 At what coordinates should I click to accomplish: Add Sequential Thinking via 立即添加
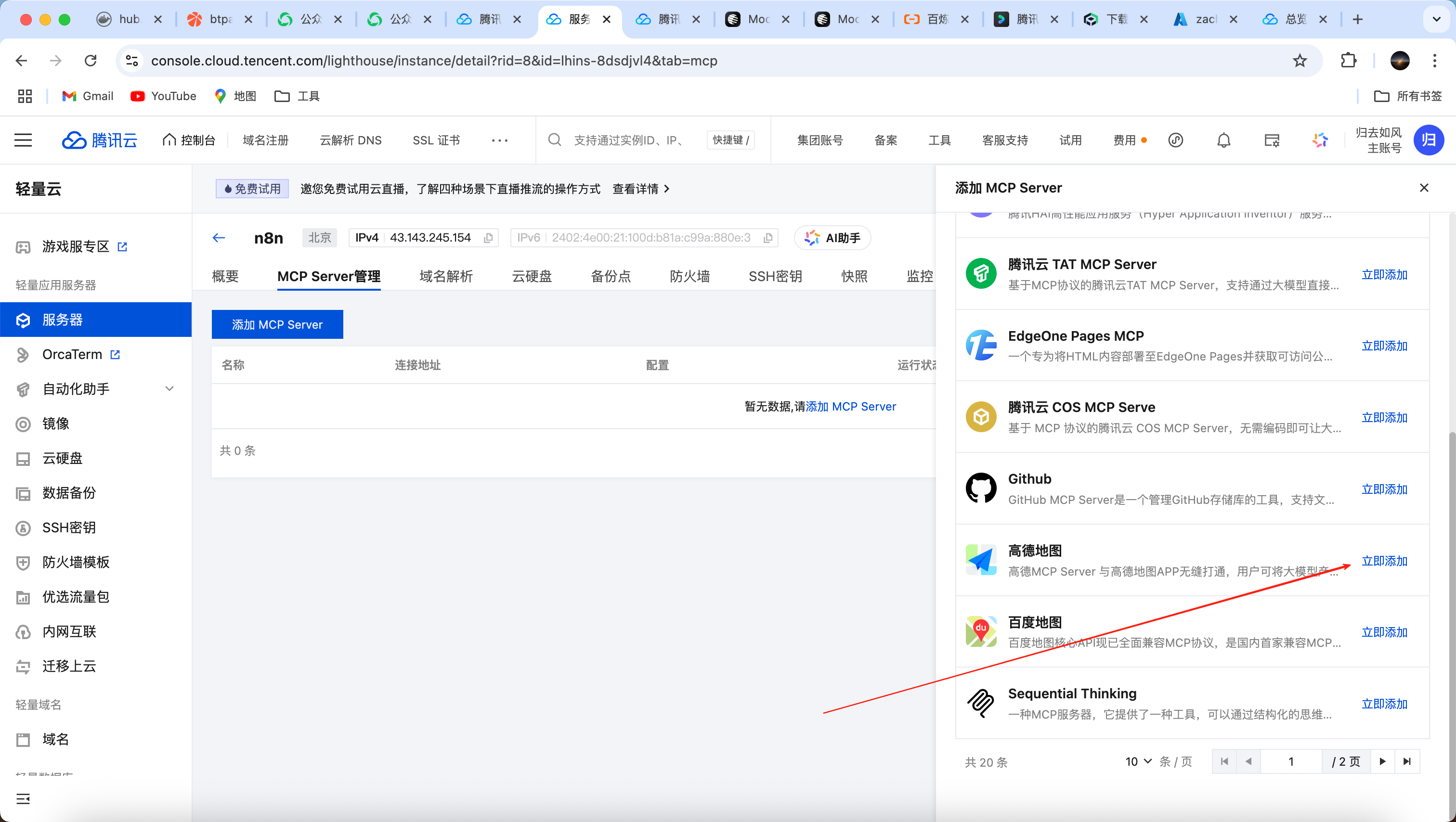(x=1384, y=704)
